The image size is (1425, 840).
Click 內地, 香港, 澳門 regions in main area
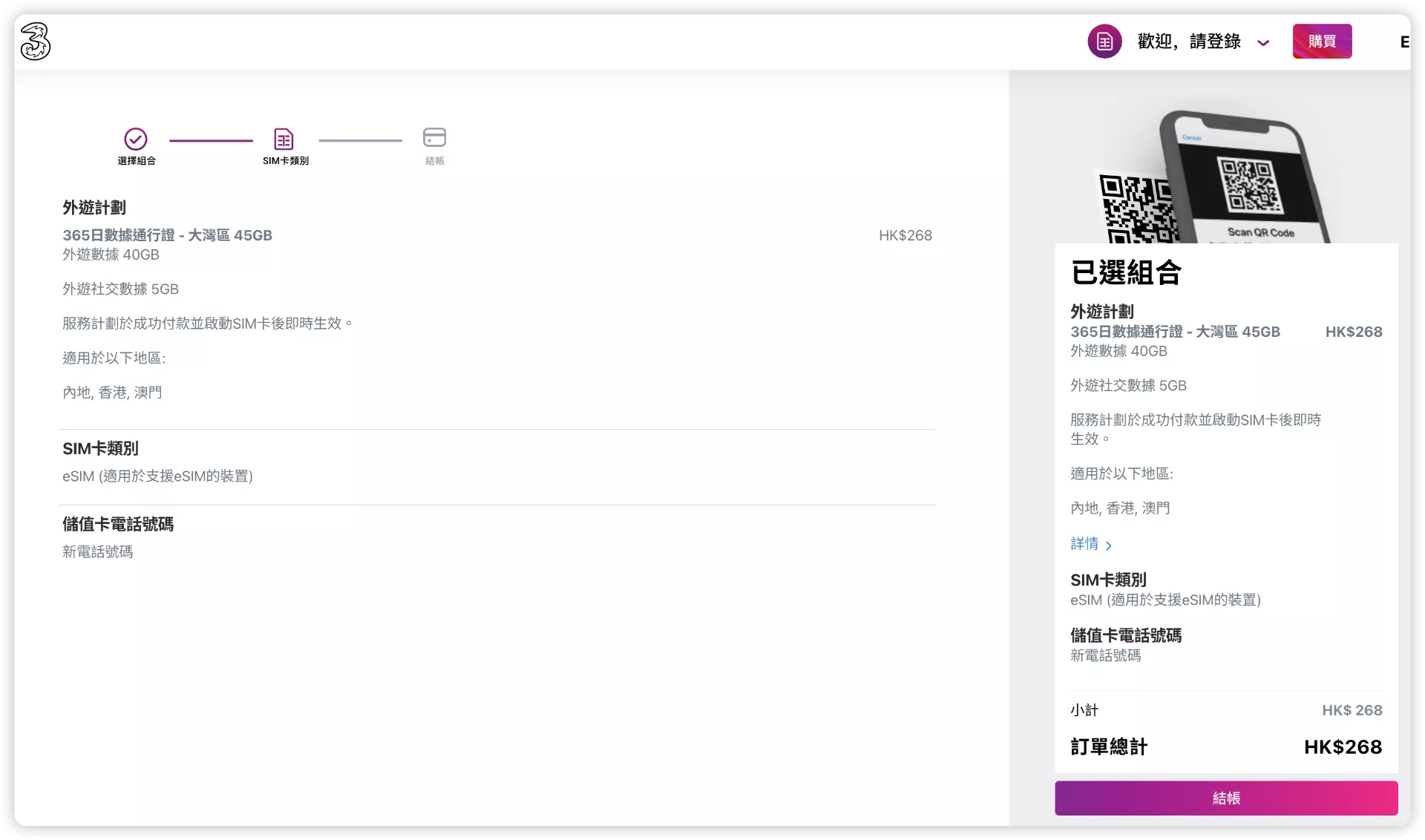coord(112,392)
